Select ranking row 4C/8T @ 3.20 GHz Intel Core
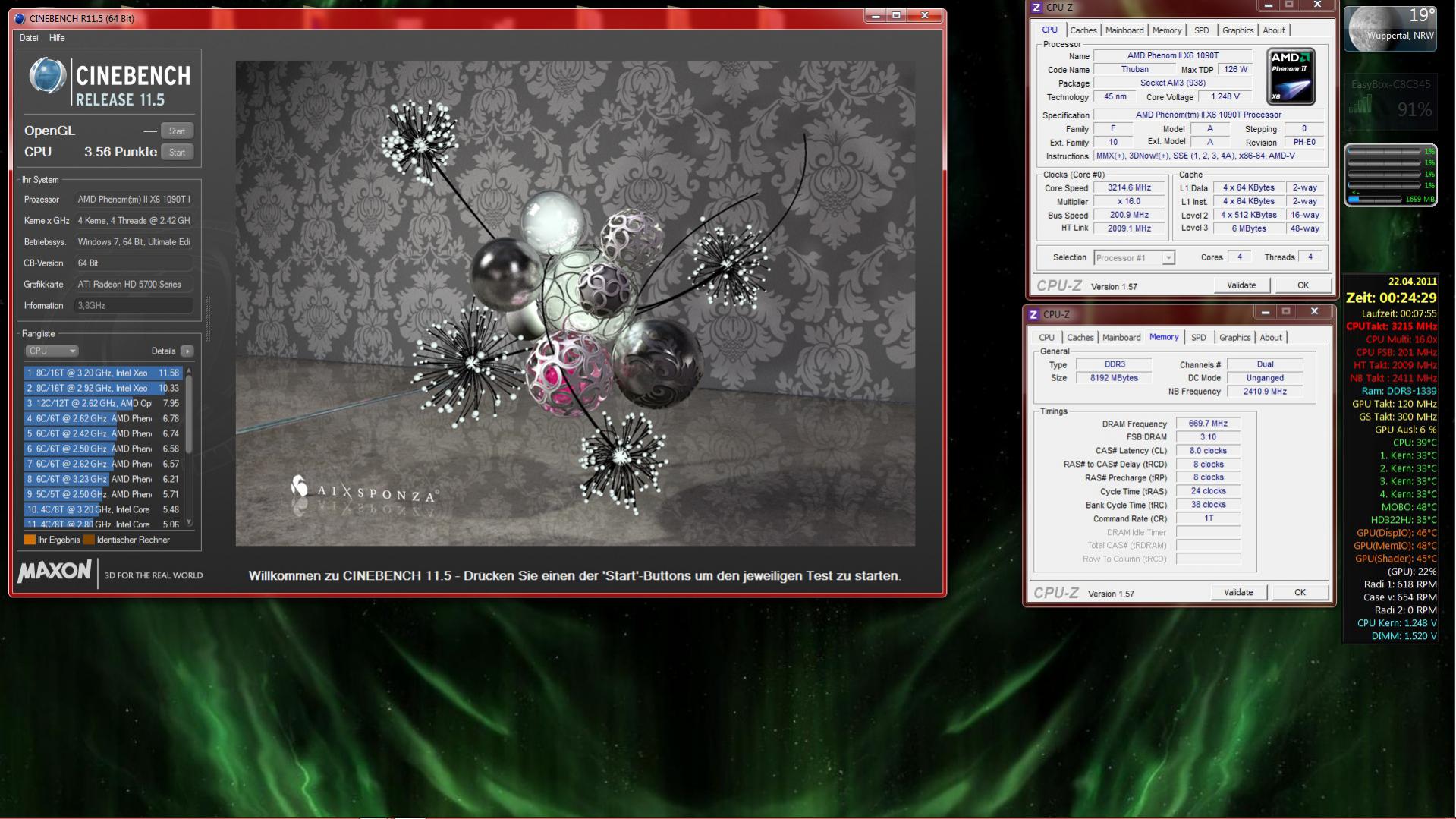Screen dimensions: 1456x819 (x=103, y=509)
